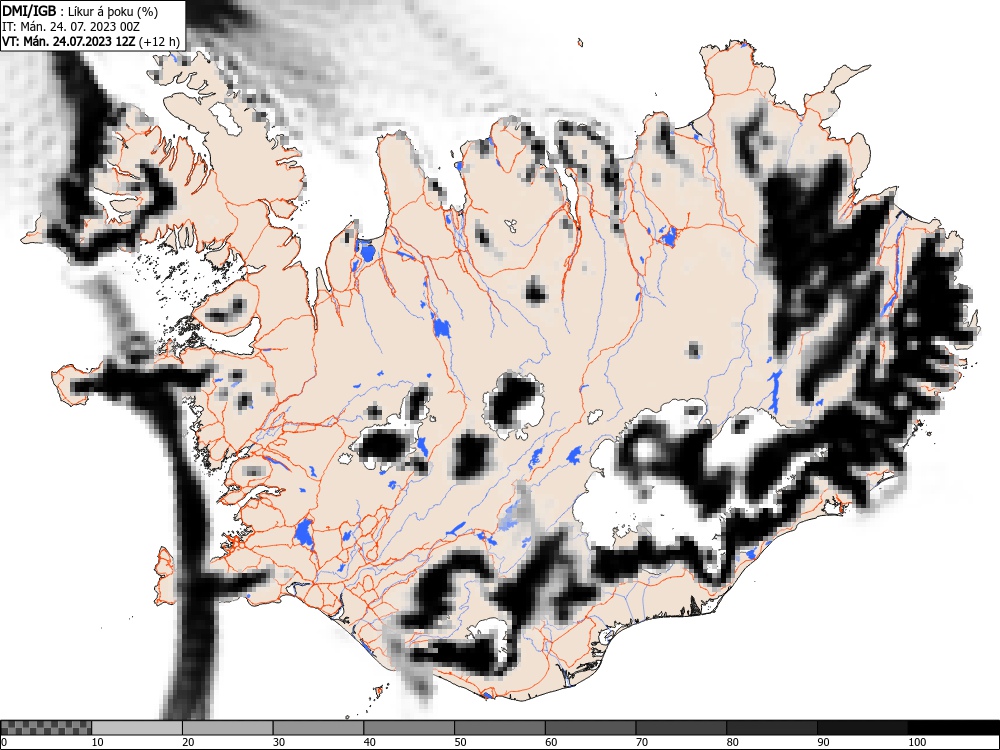Image resolution: width=1000 pixels, height=750 pixels.
Task: Select the 70–80 percent legend swatch
Action: pyautogui.click(x=680, y=728)
